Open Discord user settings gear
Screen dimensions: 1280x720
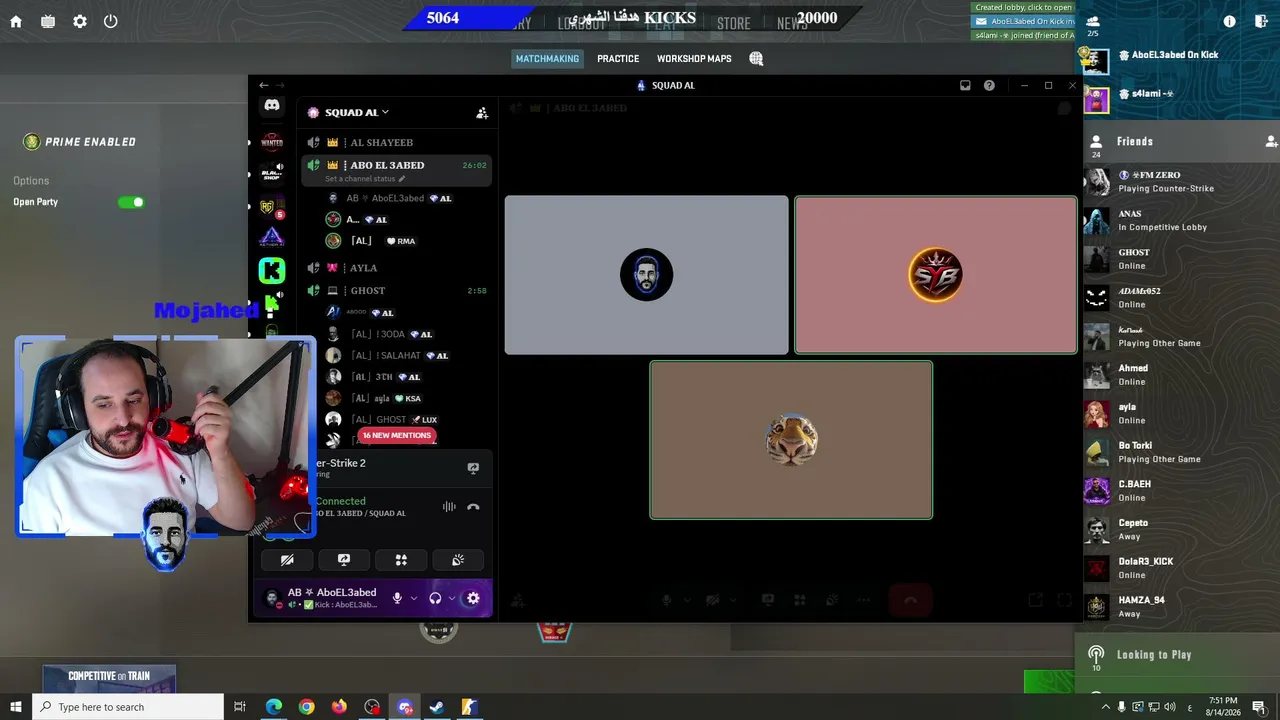473,598
